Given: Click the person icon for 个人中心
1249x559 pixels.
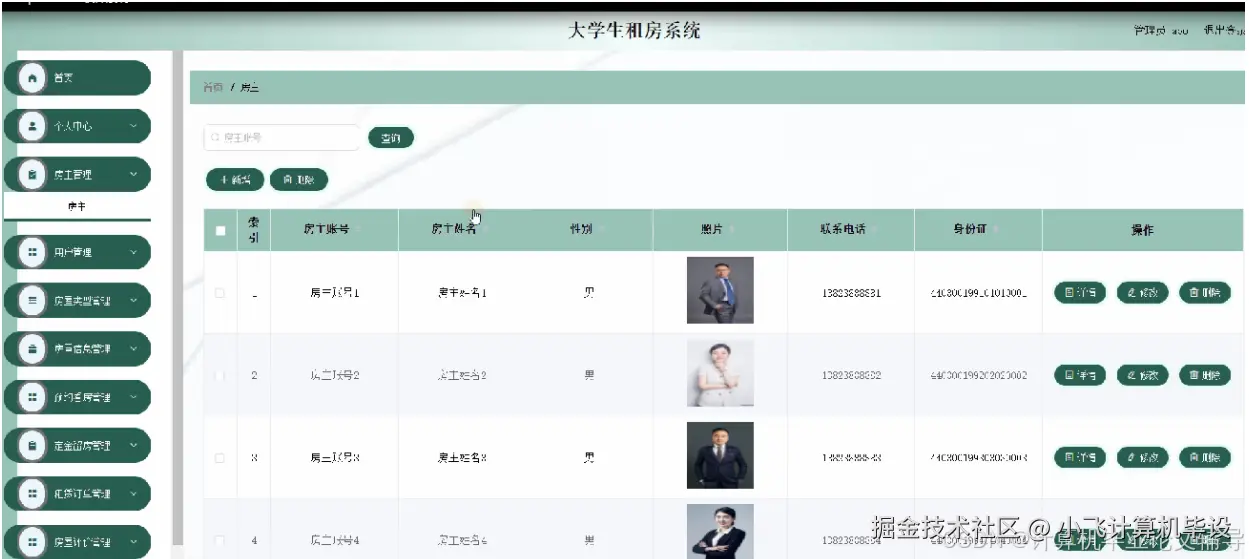Looking at the screenshot, I should tap(32, 126).
